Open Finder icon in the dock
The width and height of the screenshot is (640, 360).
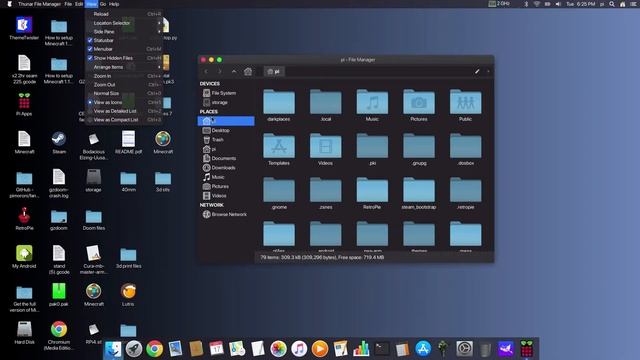(113, 349)
